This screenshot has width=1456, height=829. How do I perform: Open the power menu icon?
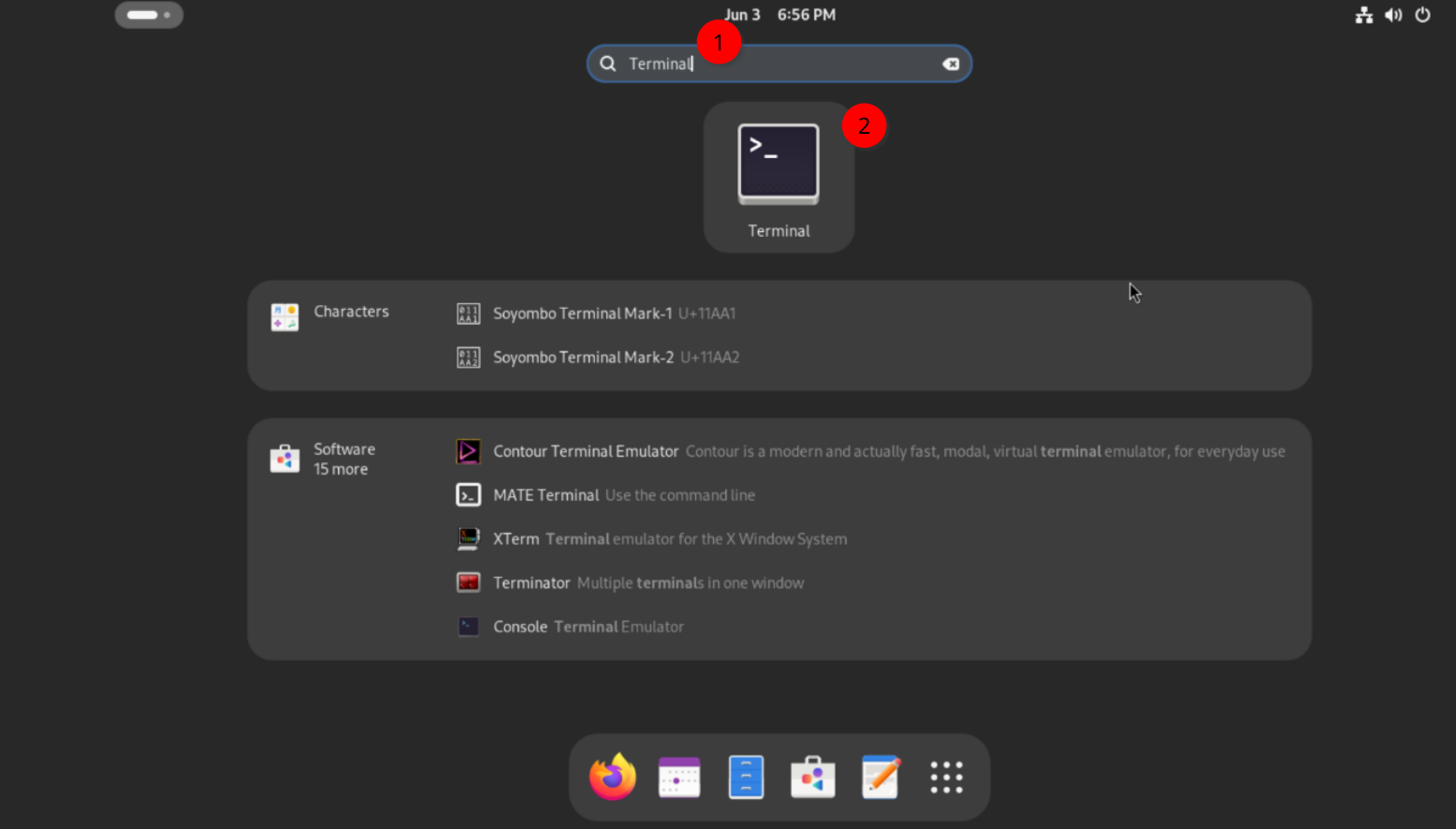(1422, 15)
